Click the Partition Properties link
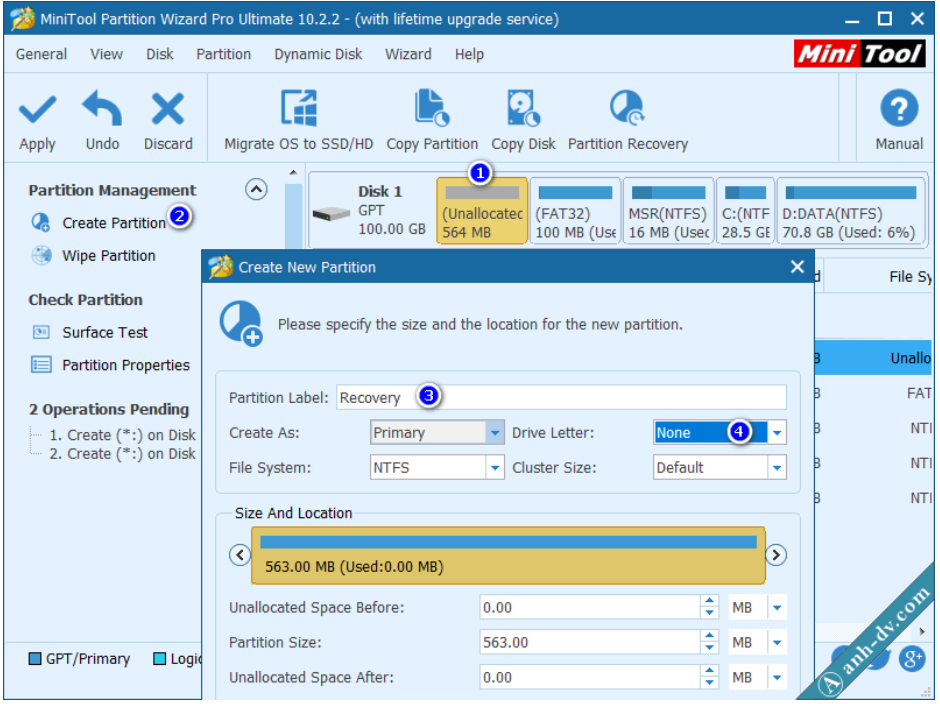This screenshot has height=704, width=940. coord(126,365)
